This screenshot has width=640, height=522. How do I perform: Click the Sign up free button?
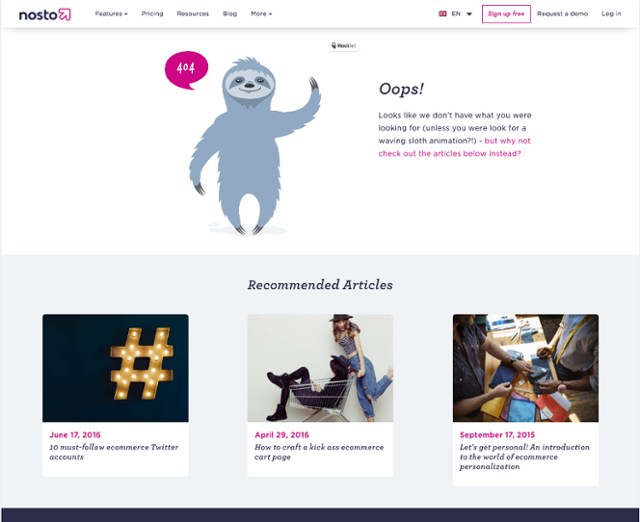point(506,14)
